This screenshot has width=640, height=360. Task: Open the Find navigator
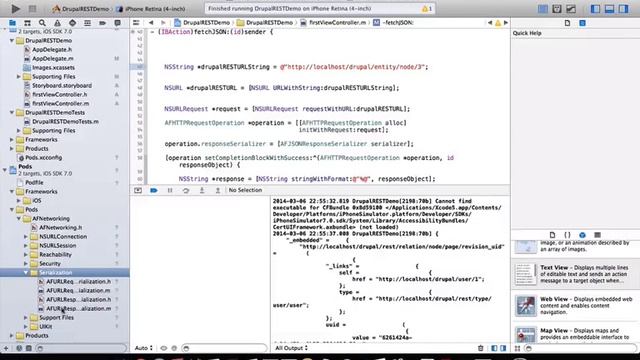coord(42,23)
